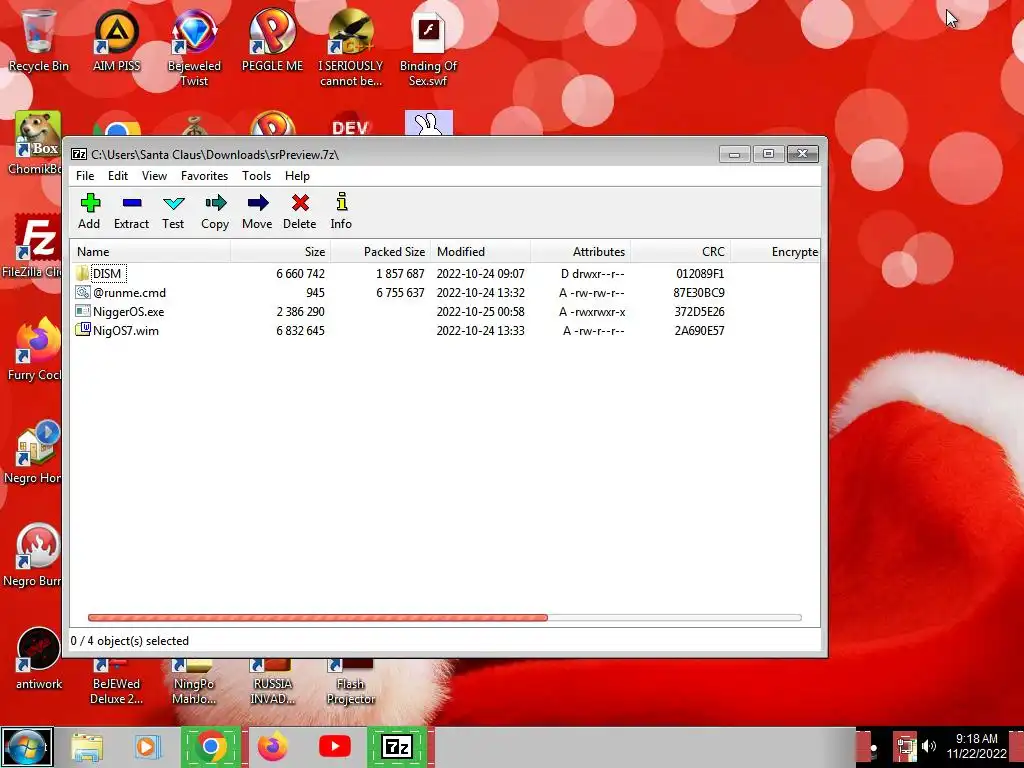This screenshot has height=768, width=1024.
Task: Click the blue Extract toolbar icon
Action: click(x=132, y=203)
